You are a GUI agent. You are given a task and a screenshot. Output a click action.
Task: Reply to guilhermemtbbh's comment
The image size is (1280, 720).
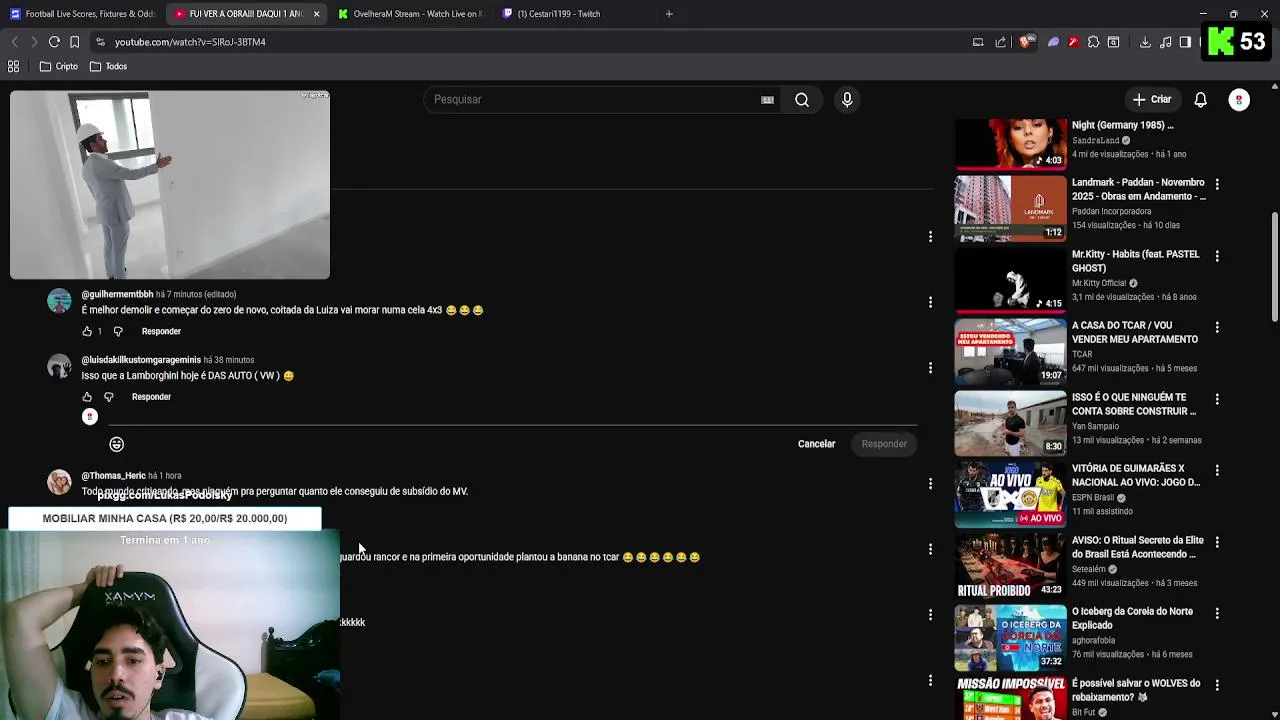(x=161, y=331)
